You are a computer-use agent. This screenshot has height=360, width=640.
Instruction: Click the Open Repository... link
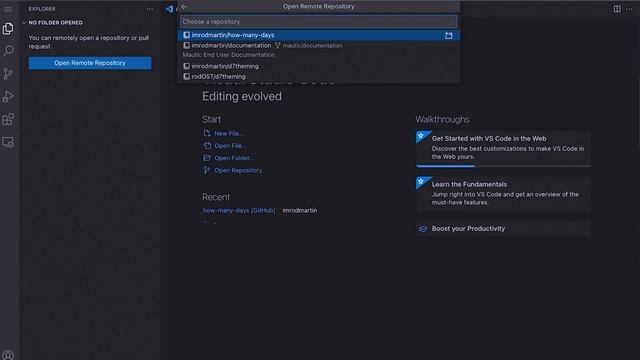240,170
